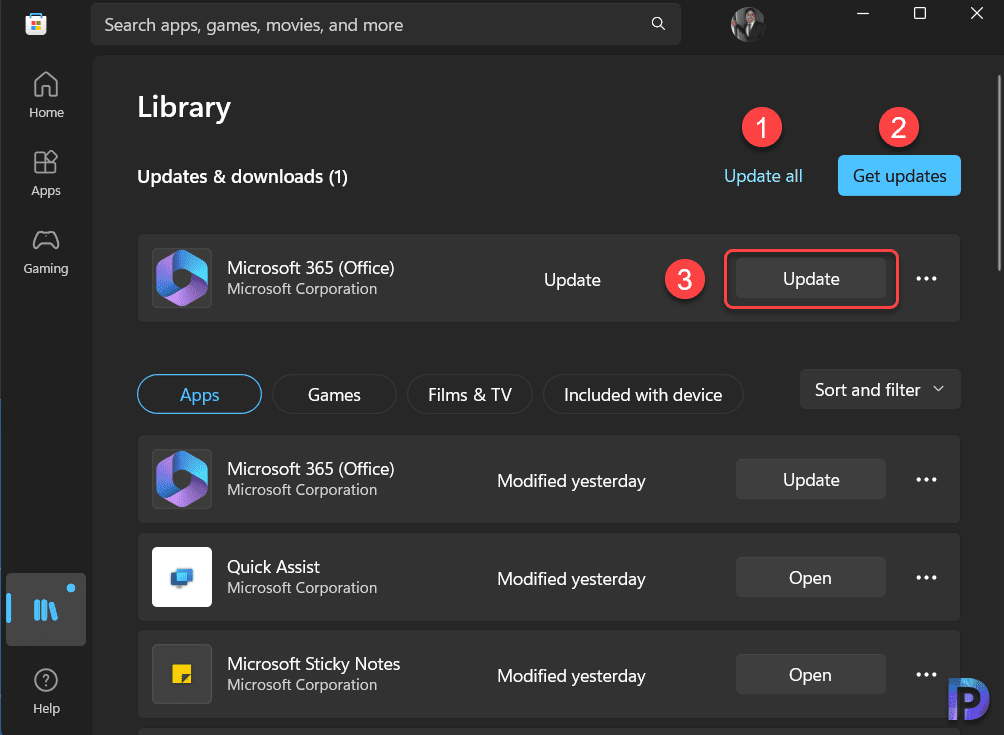Open the Quick Assist app
This screenshot has width=1004, height=735.
pos(810,577)
